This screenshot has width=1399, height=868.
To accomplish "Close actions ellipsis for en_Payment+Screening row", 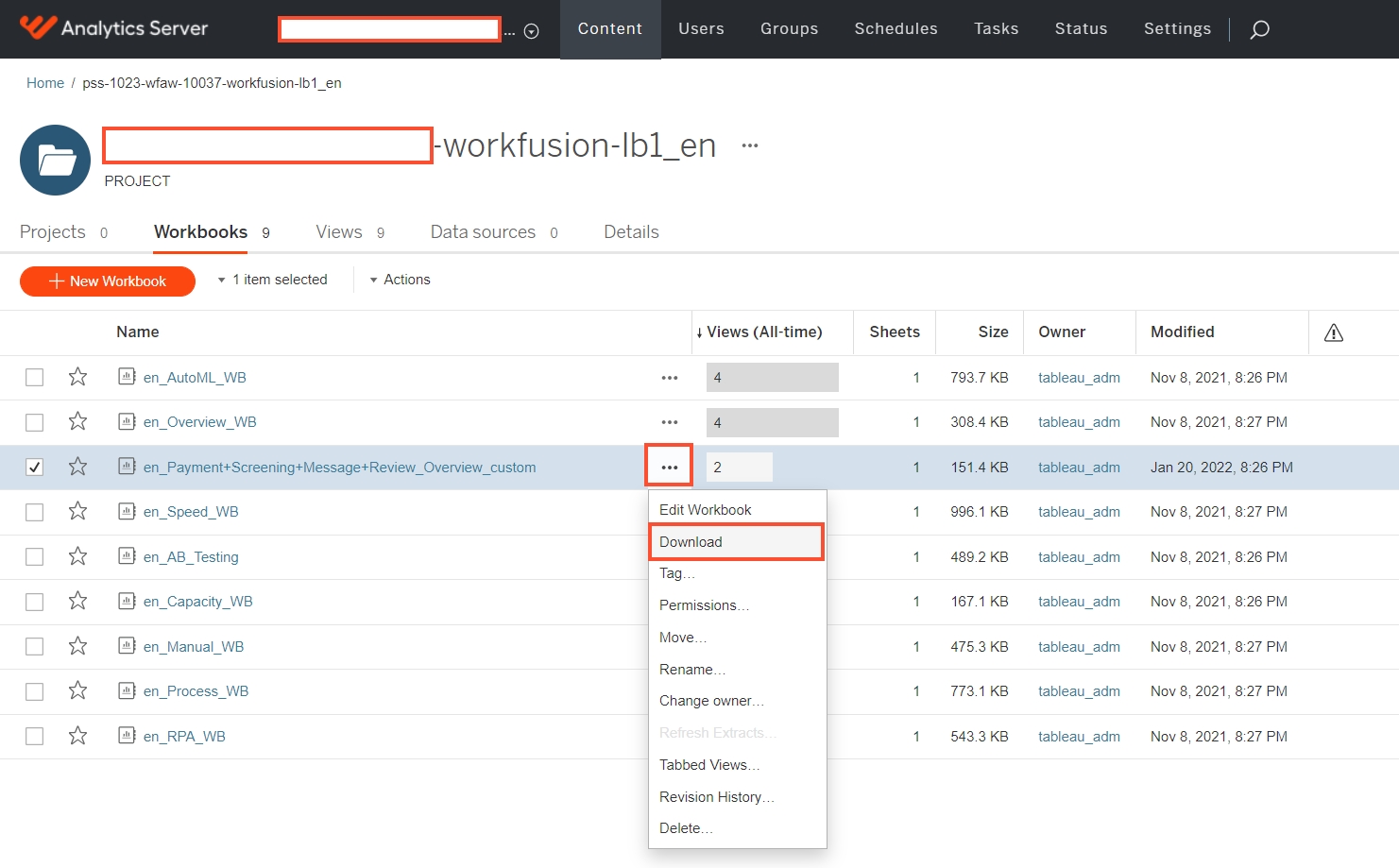I will point(670,468).
